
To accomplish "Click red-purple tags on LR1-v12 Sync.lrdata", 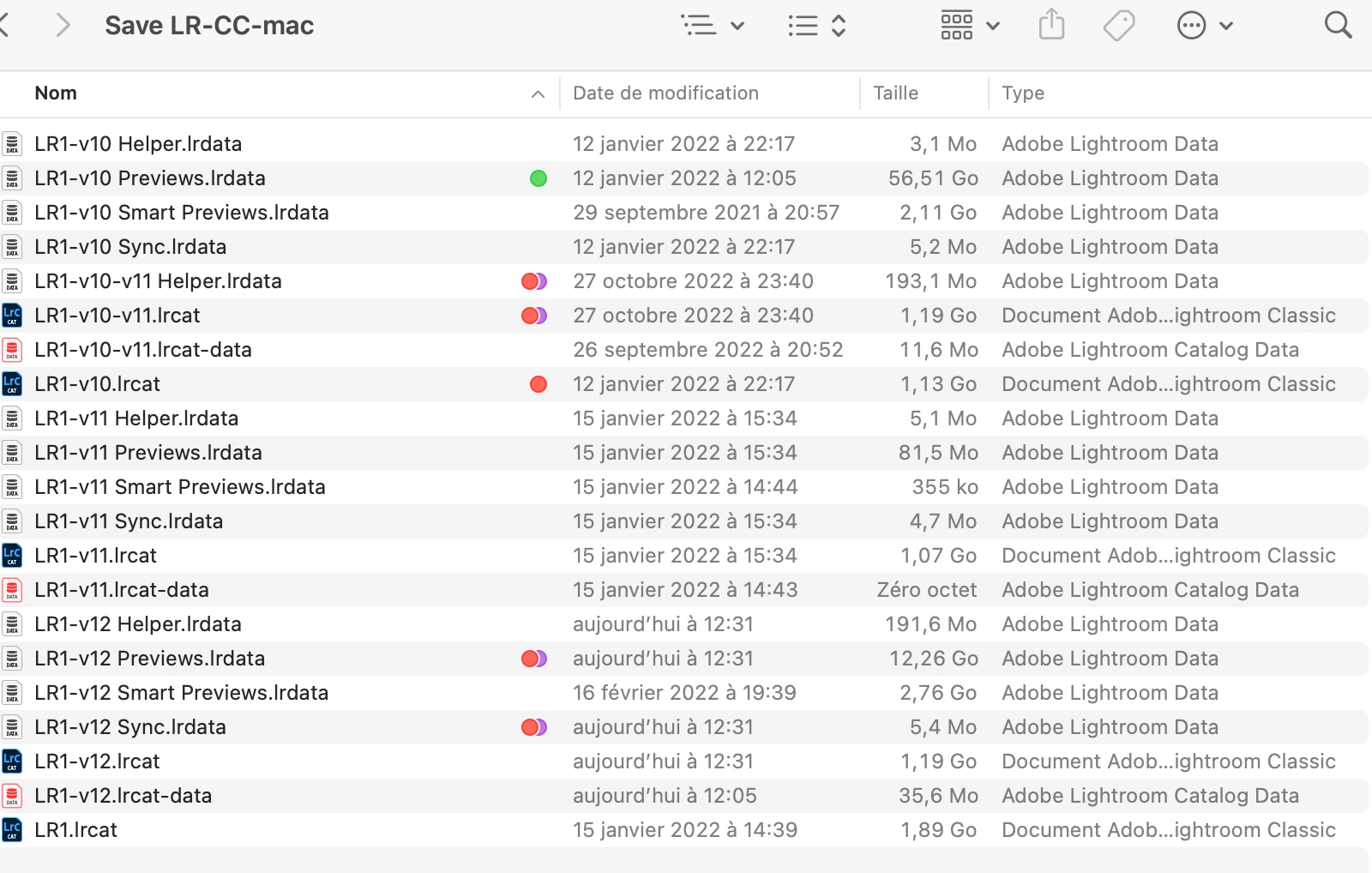I will click(x=534, y=727).
